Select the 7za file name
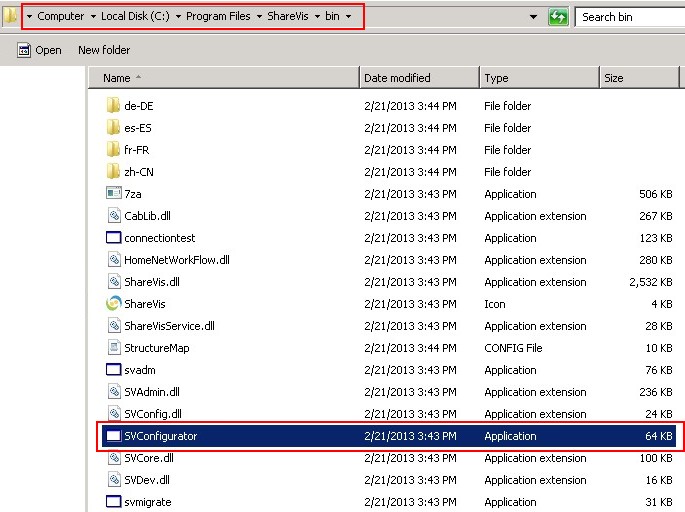685x512 pixels. pyautogui.click(x=132, y=194)
